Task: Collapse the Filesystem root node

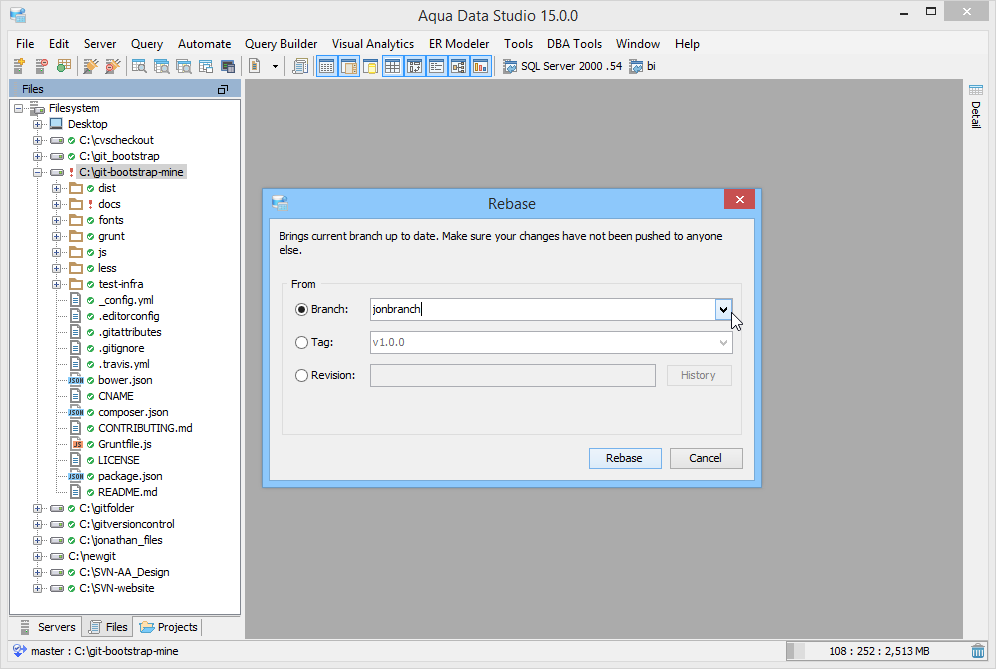Action: coord(18,108)
